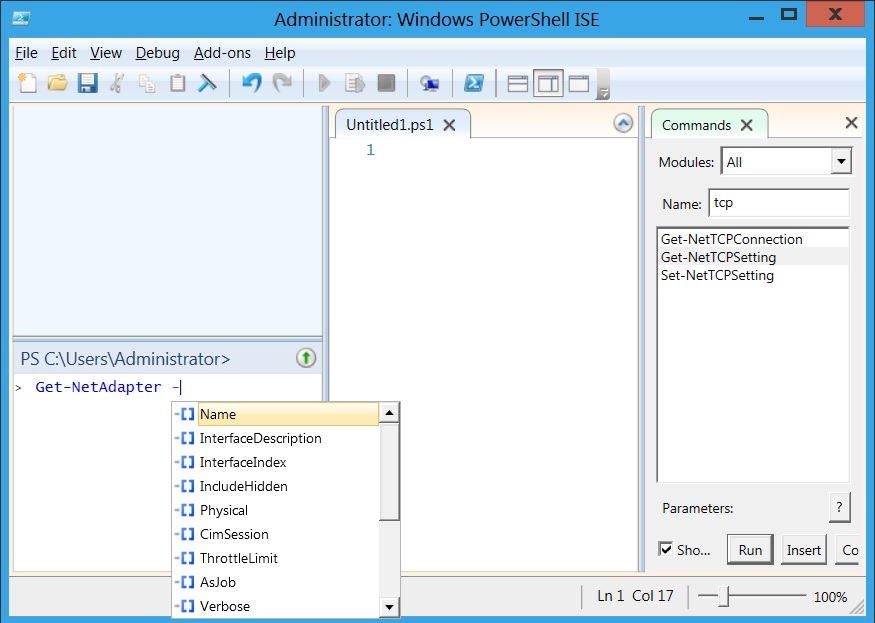Launch PowerShell.exe from the toolbar icon

click(x=476, y=84)
